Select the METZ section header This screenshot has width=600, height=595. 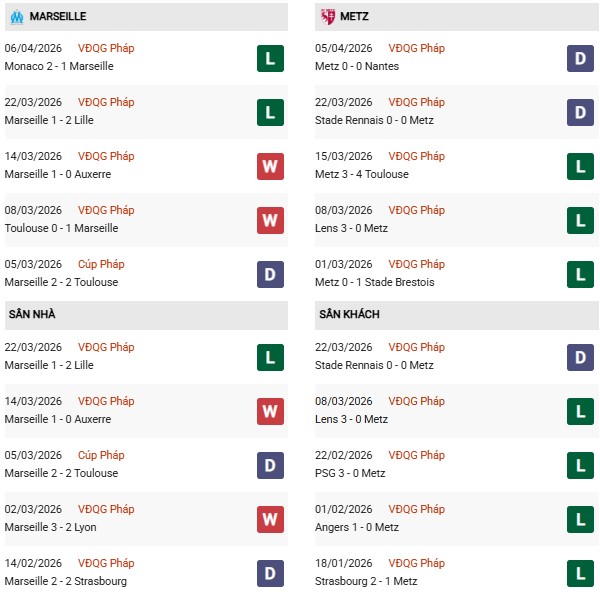pyautogui.click(x=363, y=17)
